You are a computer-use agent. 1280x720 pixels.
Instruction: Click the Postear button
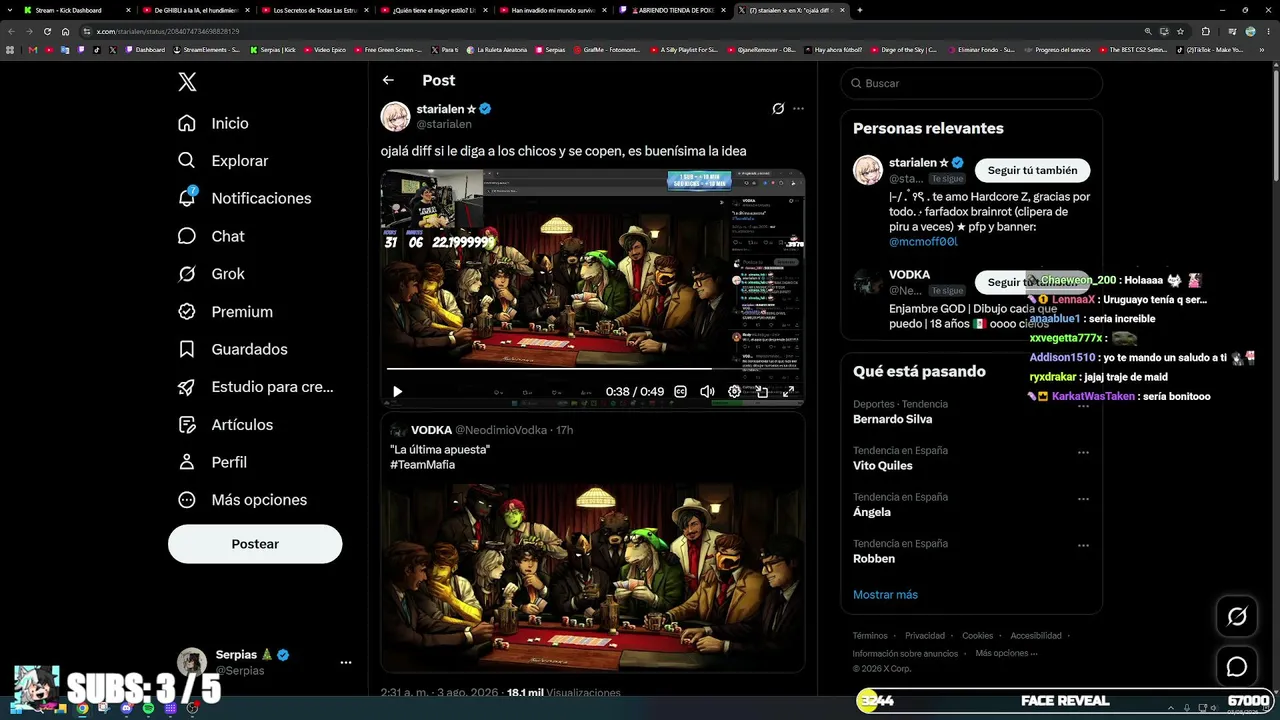[x=255, y=544]
